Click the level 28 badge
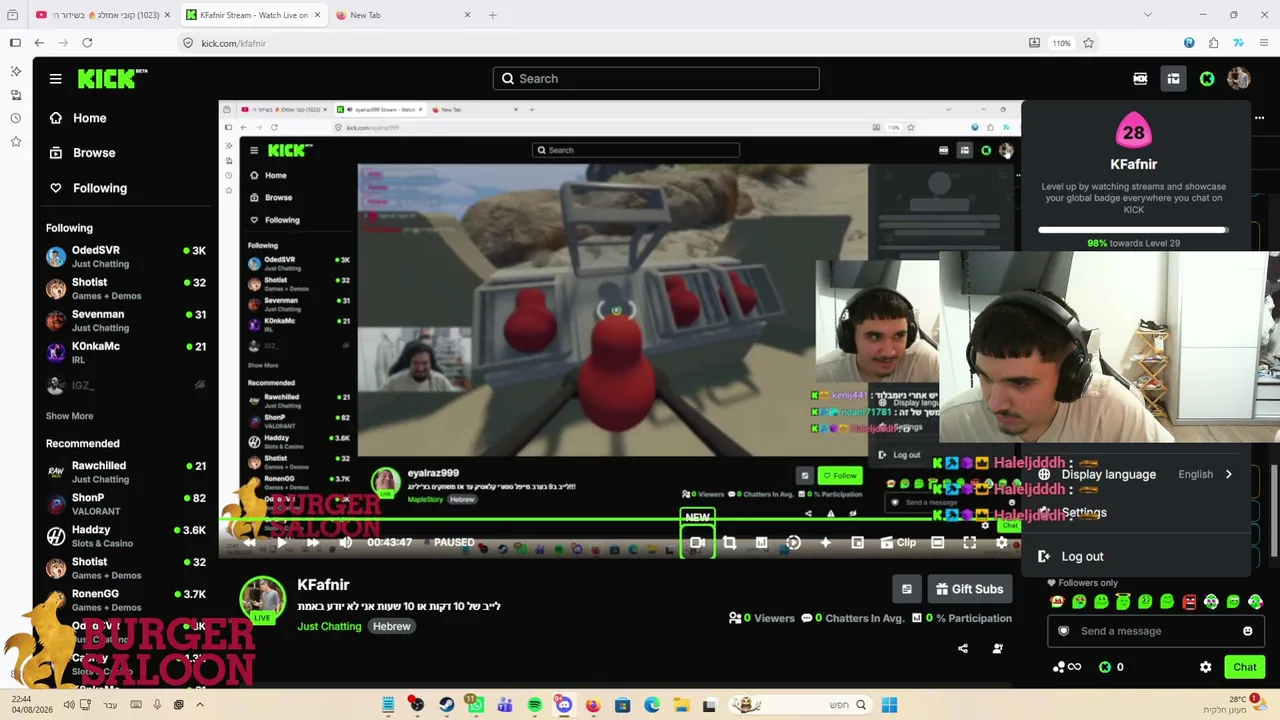The width and height of the screenshot is (1280, 720). pos(1133,132)
